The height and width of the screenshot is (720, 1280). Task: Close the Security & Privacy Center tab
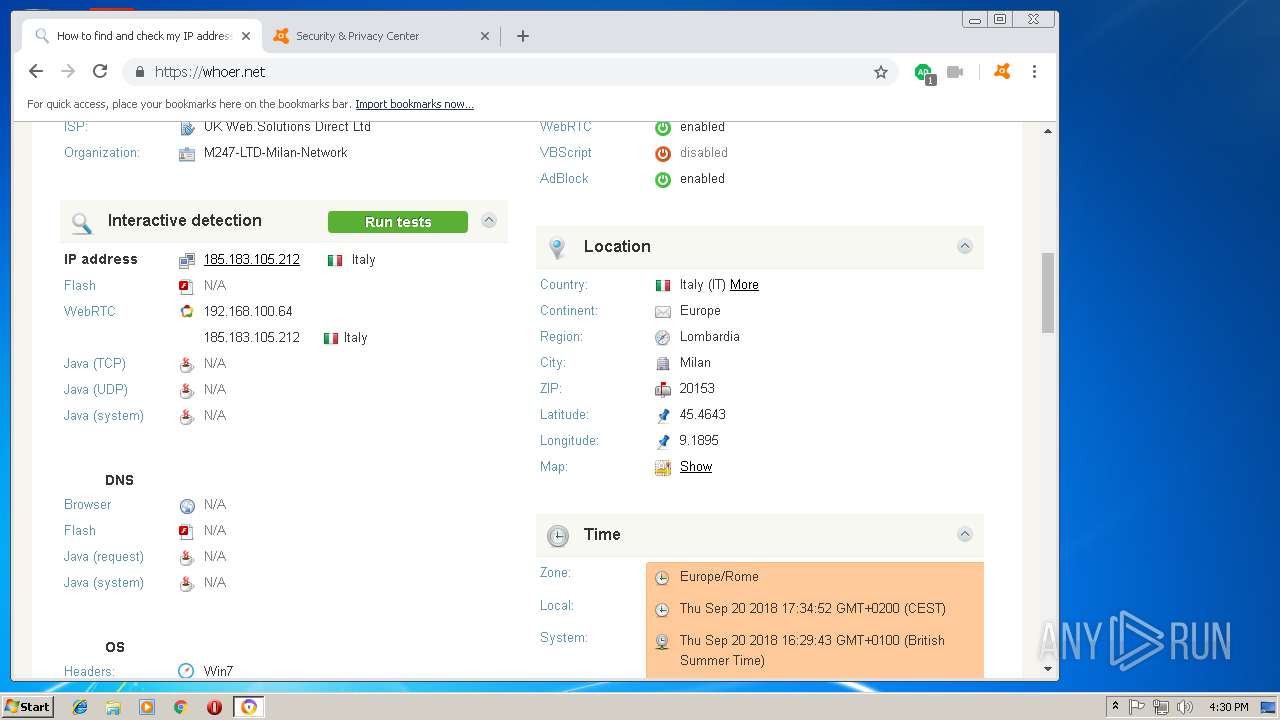pyautogui.click(x=485, y=36)
